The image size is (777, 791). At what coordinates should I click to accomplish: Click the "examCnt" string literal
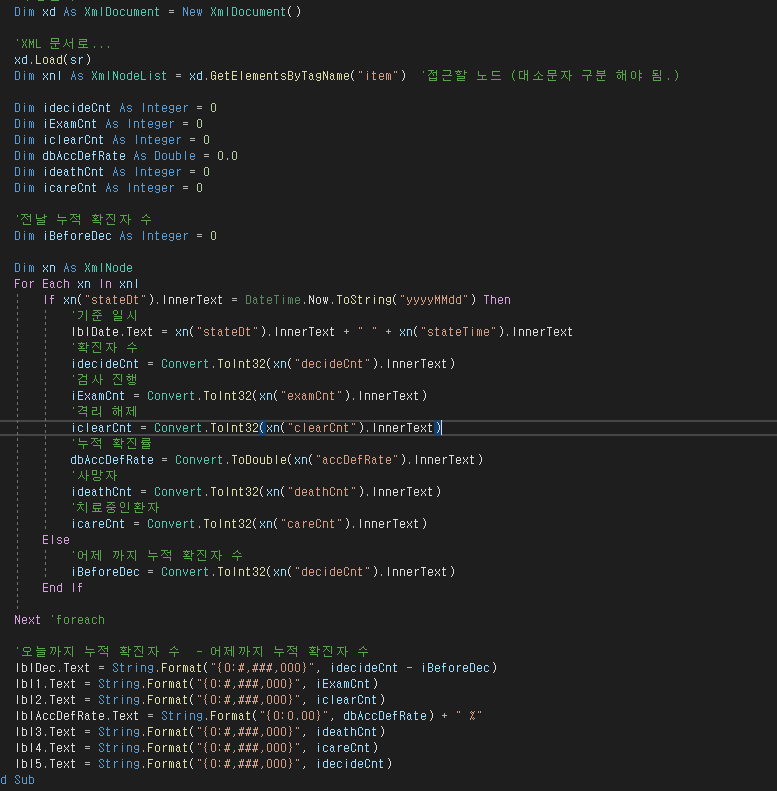tap(315, 396)
